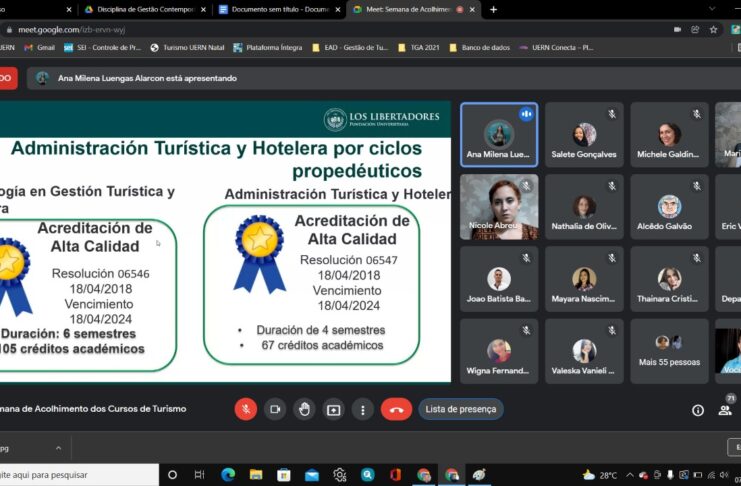Switch to Disciplina de Gestão Contemporânea tab
The height and width of the screenshot is (486, 741).
(144, 9)
